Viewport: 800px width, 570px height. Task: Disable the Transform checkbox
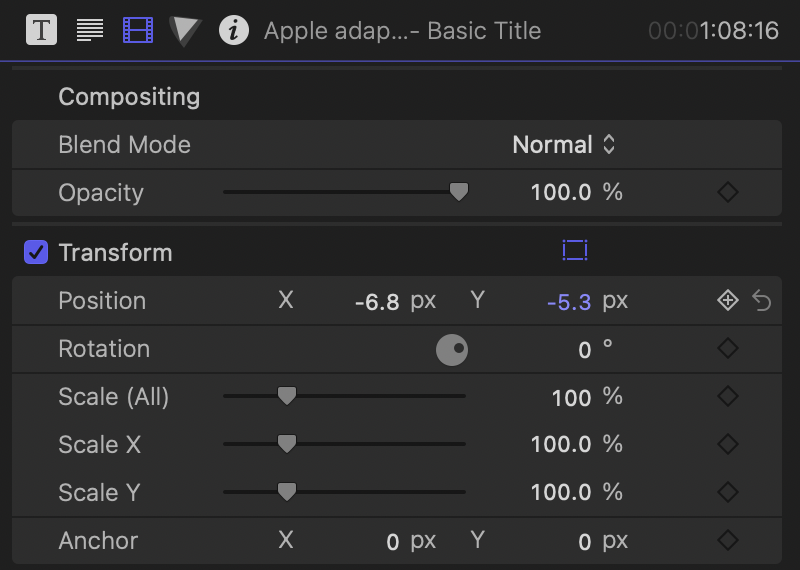point(36,252)
